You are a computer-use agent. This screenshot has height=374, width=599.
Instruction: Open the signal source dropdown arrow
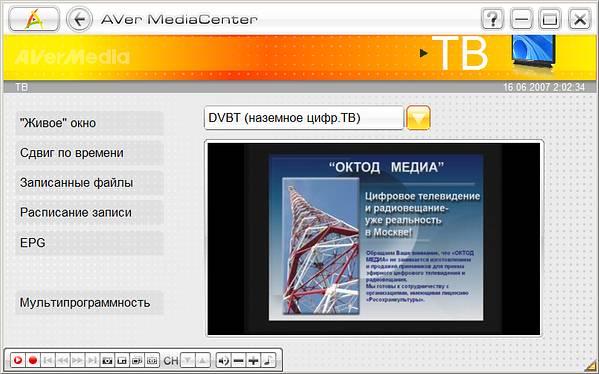[x=418, y=118]
